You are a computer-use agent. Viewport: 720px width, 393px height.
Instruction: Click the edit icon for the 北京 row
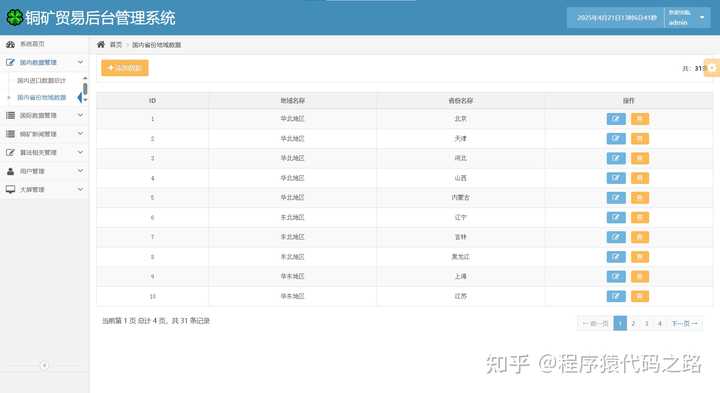(x=616, y=119)
